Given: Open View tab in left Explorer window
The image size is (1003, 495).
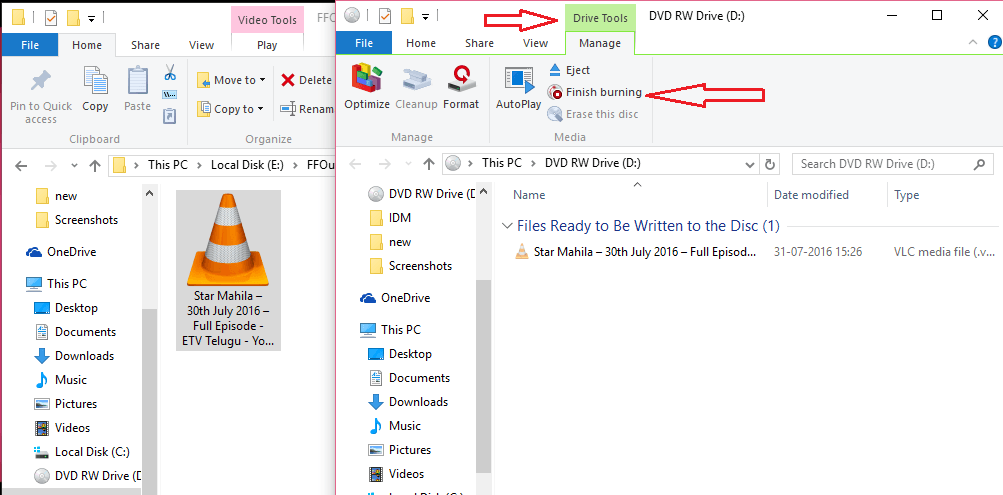Looking at the screenshot, I should 201,45.
